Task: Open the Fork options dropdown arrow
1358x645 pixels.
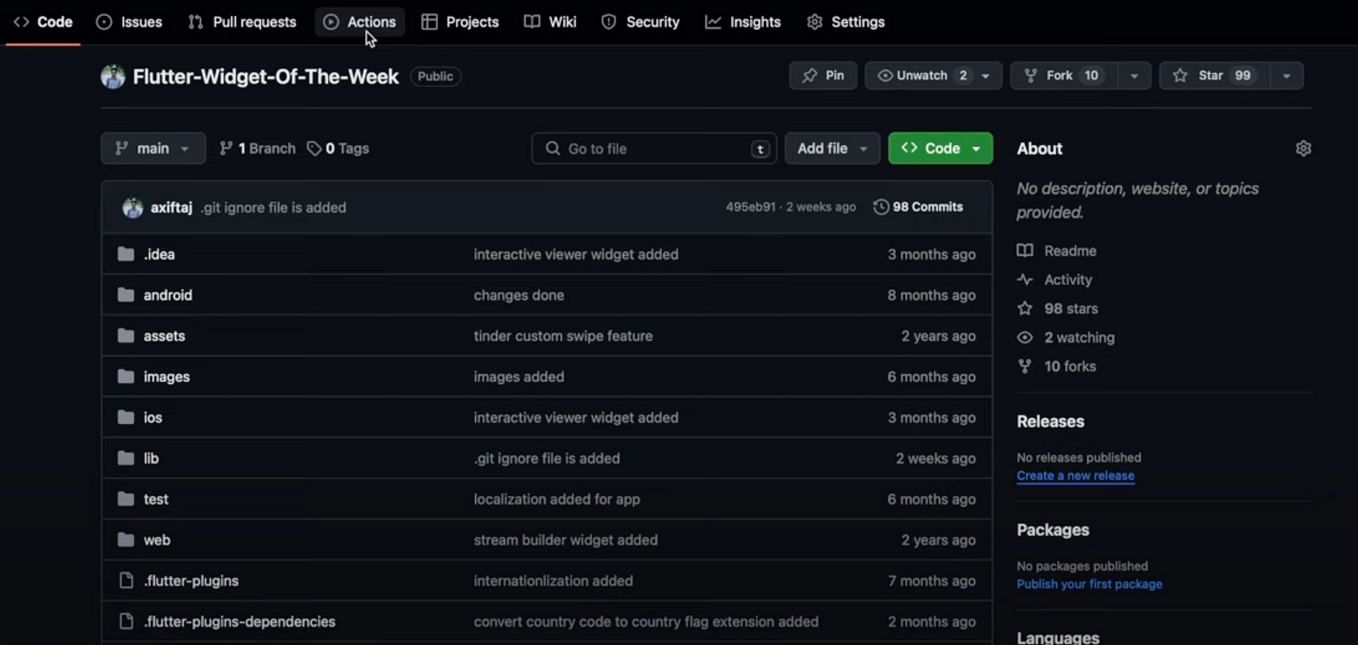Action: coord(1134,76)
